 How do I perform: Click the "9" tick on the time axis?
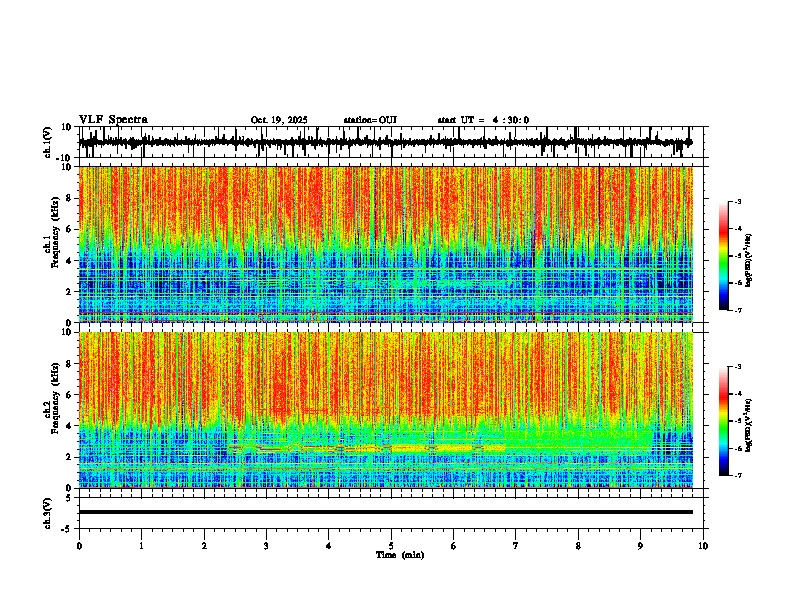click(x=640, y=546)
